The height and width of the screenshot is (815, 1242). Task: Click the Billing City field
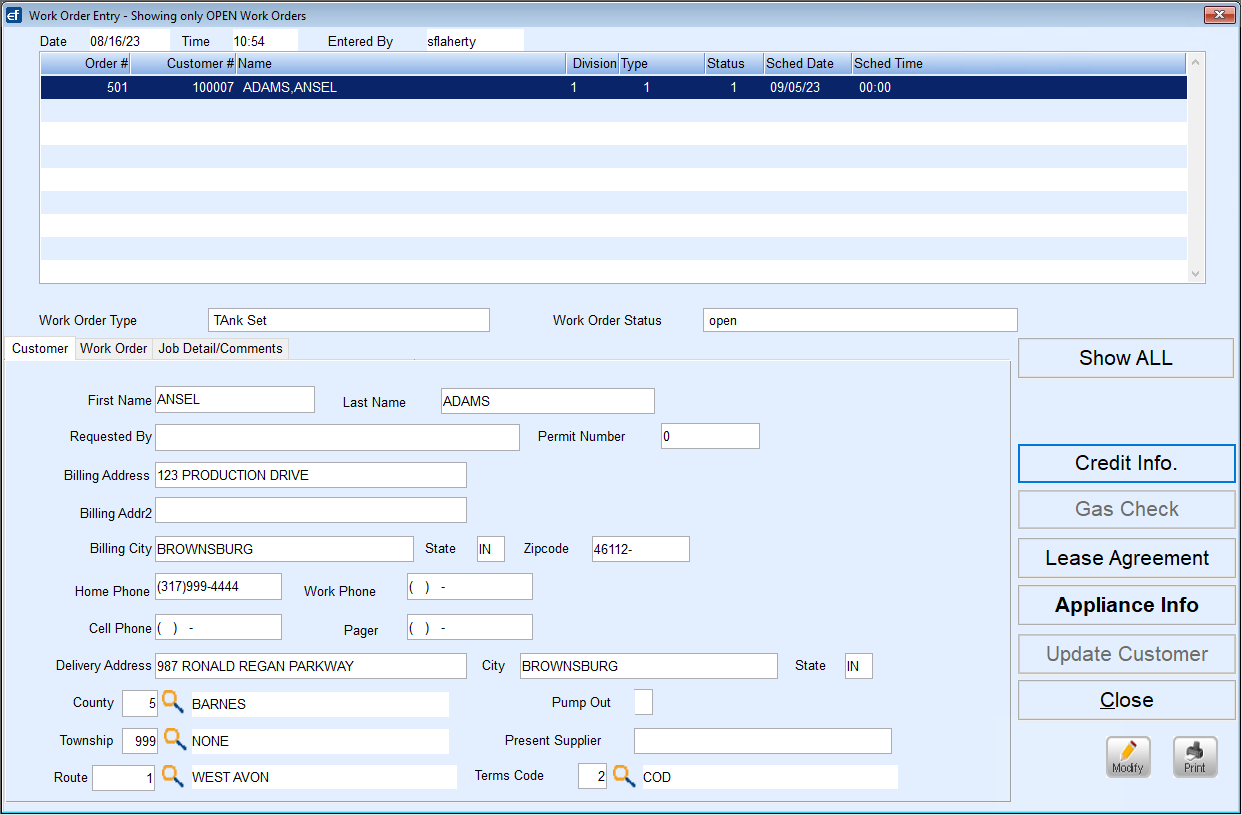coord(284,549)
